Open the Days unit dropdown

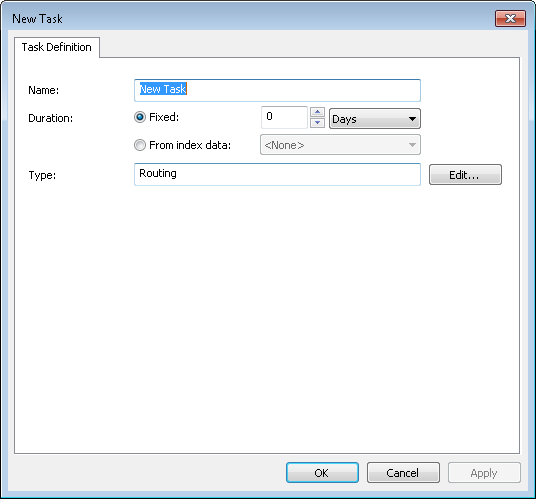point(375,119)
